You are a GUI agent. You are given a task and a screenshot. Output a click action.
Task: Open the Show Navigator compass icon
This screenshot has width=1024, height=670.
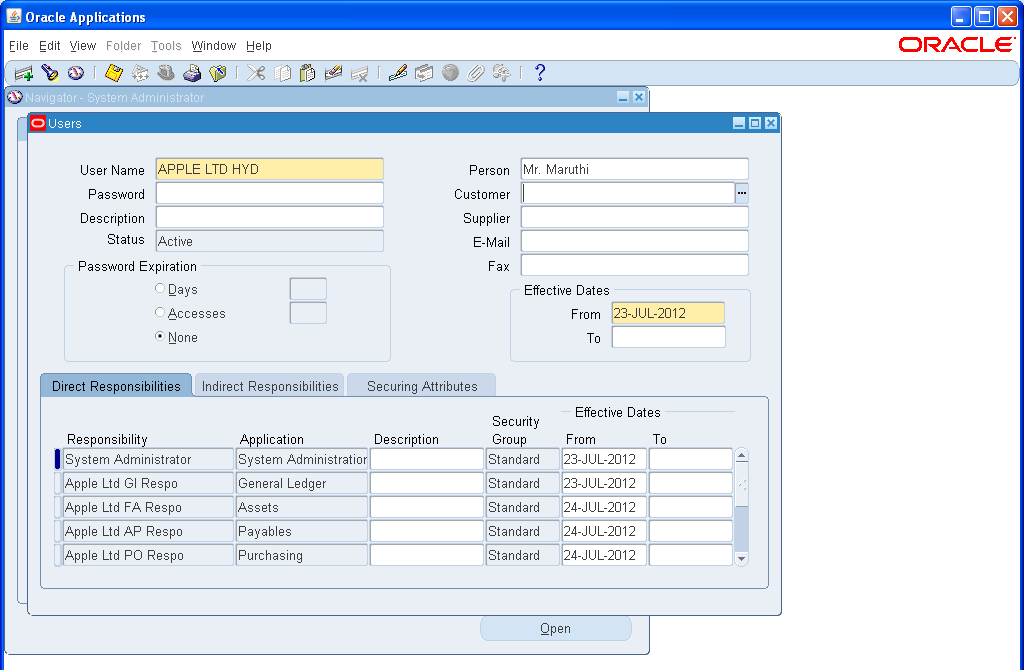pos(74,72)
